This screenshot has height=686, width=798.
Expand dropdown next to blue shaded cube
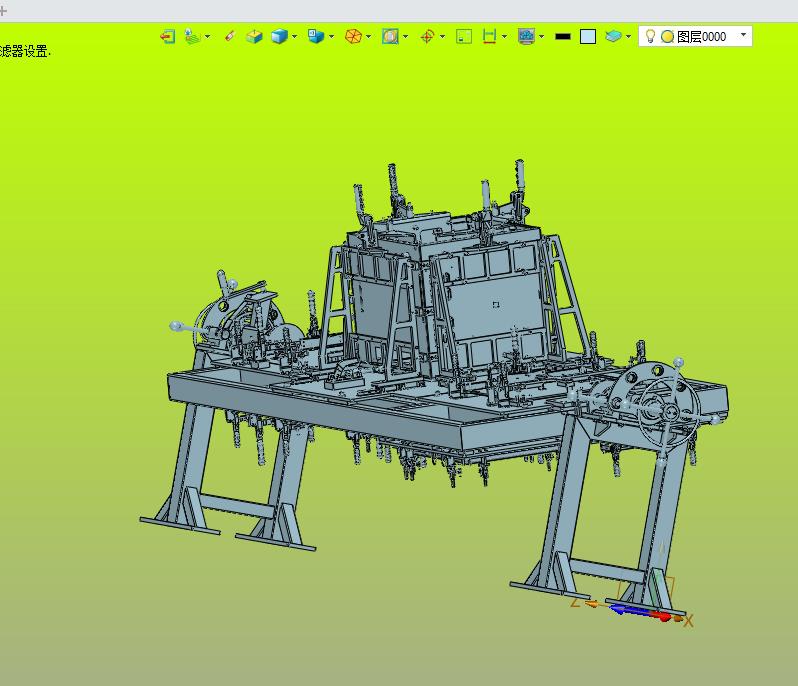(x=295, y=36)
